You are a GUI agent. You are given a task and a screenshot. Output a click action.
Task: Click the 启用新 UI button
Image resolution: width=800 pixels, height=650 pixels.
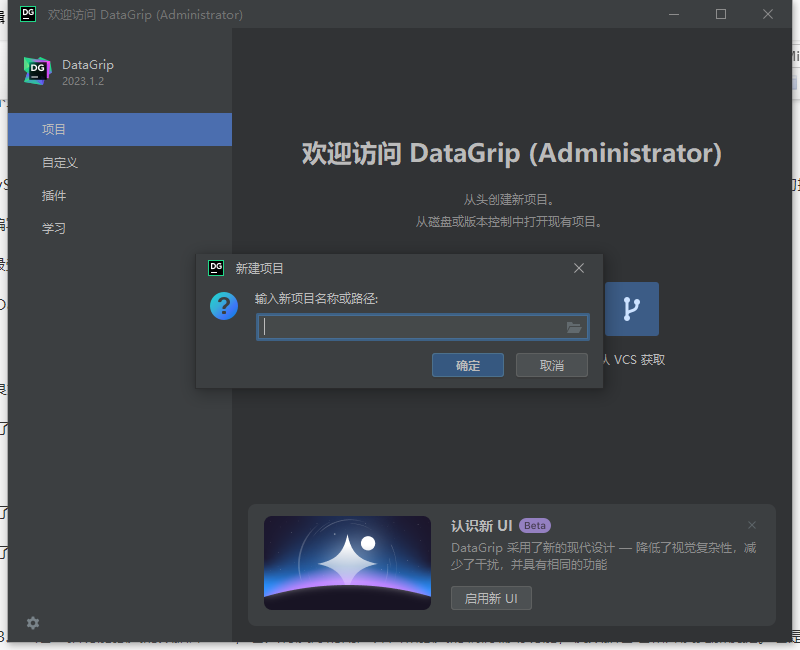coord(491,598)
